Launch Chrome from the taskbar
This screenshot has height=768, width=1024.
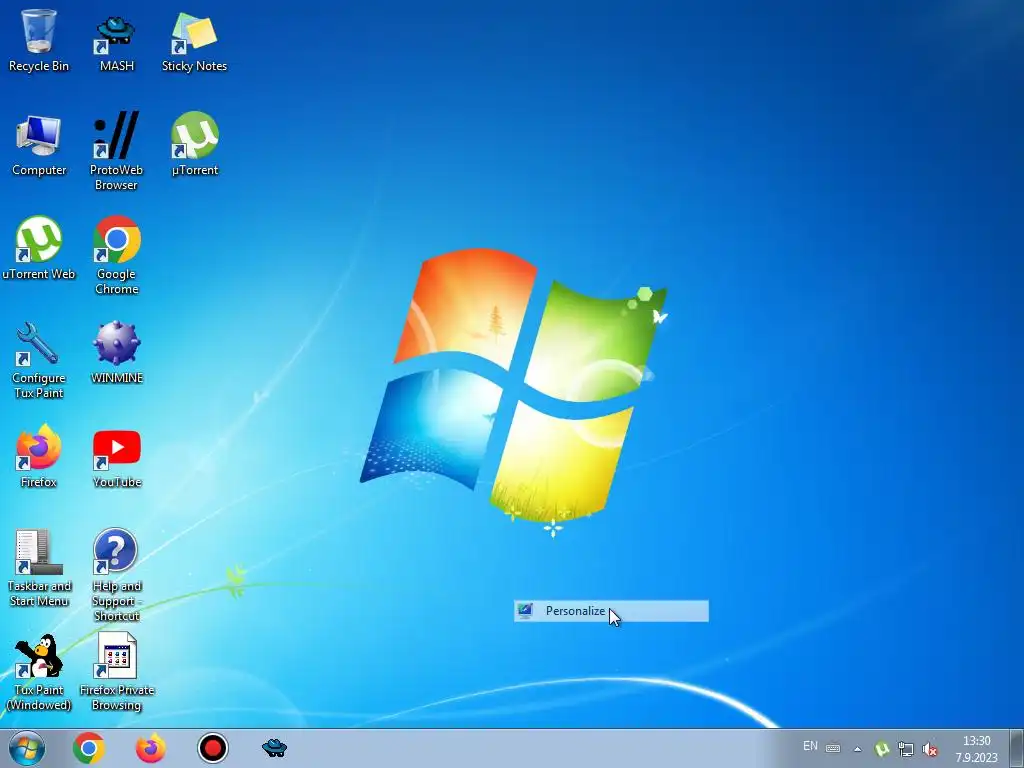[x=89, y=748]
